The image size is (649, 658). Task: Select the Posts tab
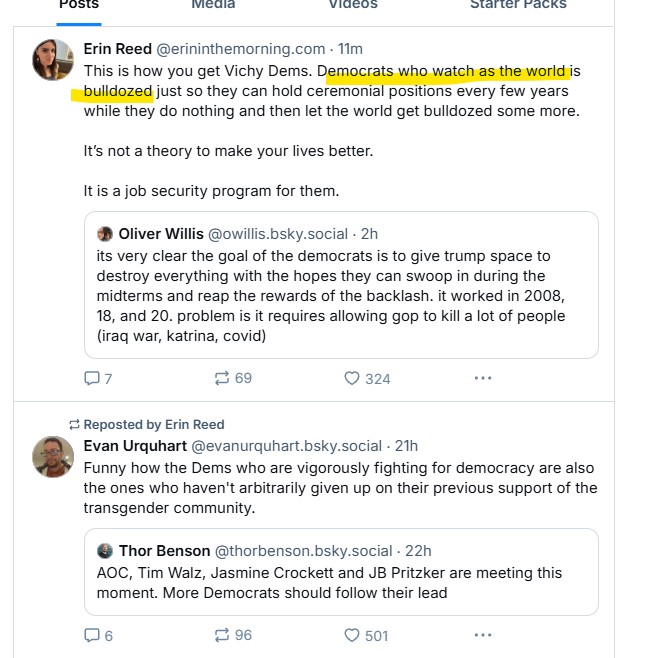(x=78, y=5)
